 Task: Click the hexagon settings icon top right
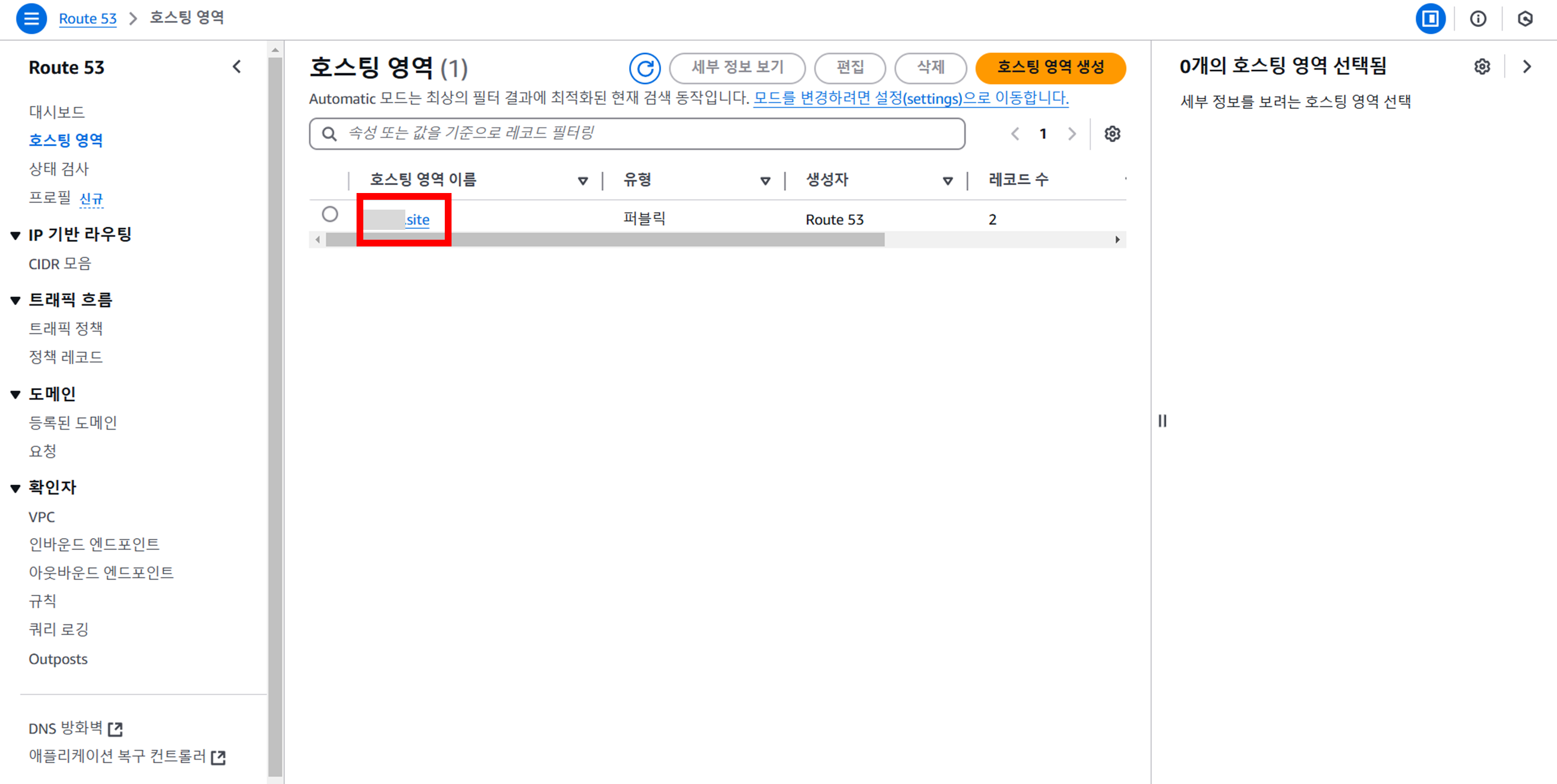click(1525, 19)
